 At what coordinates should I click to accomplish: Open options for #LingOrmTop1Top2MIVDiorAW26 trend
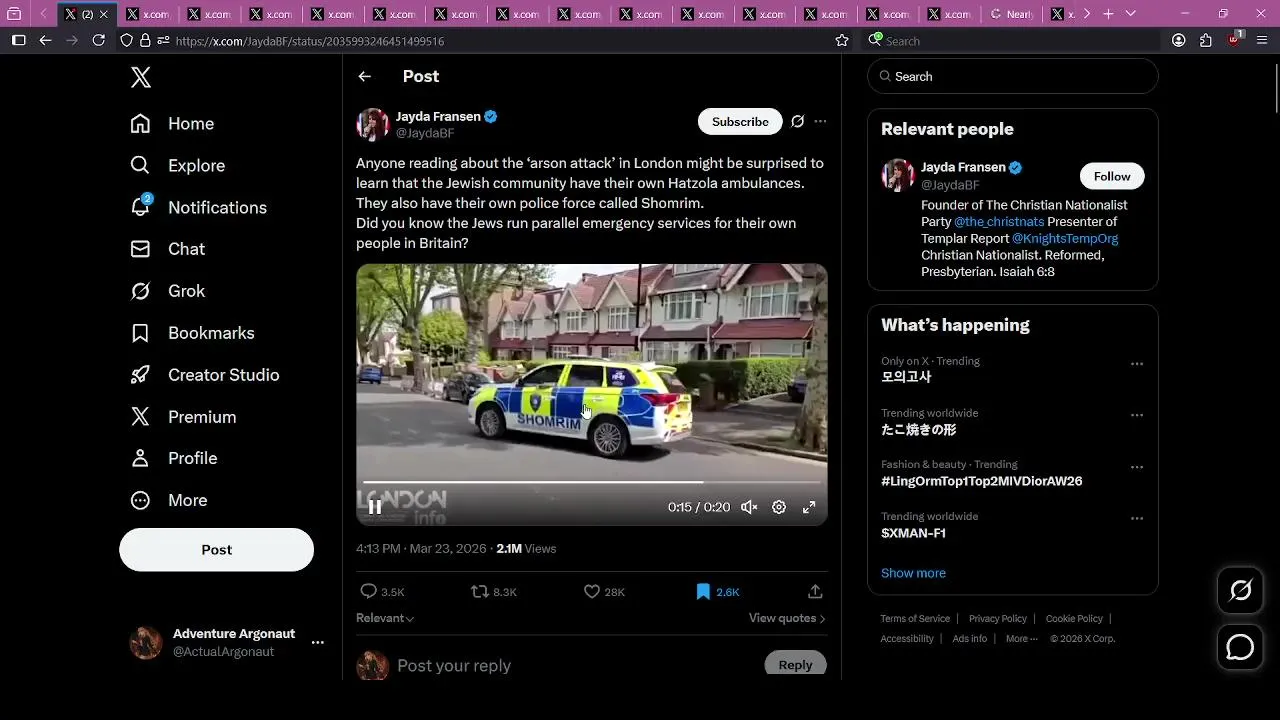pyautogui.click(x=1137, y=467)
